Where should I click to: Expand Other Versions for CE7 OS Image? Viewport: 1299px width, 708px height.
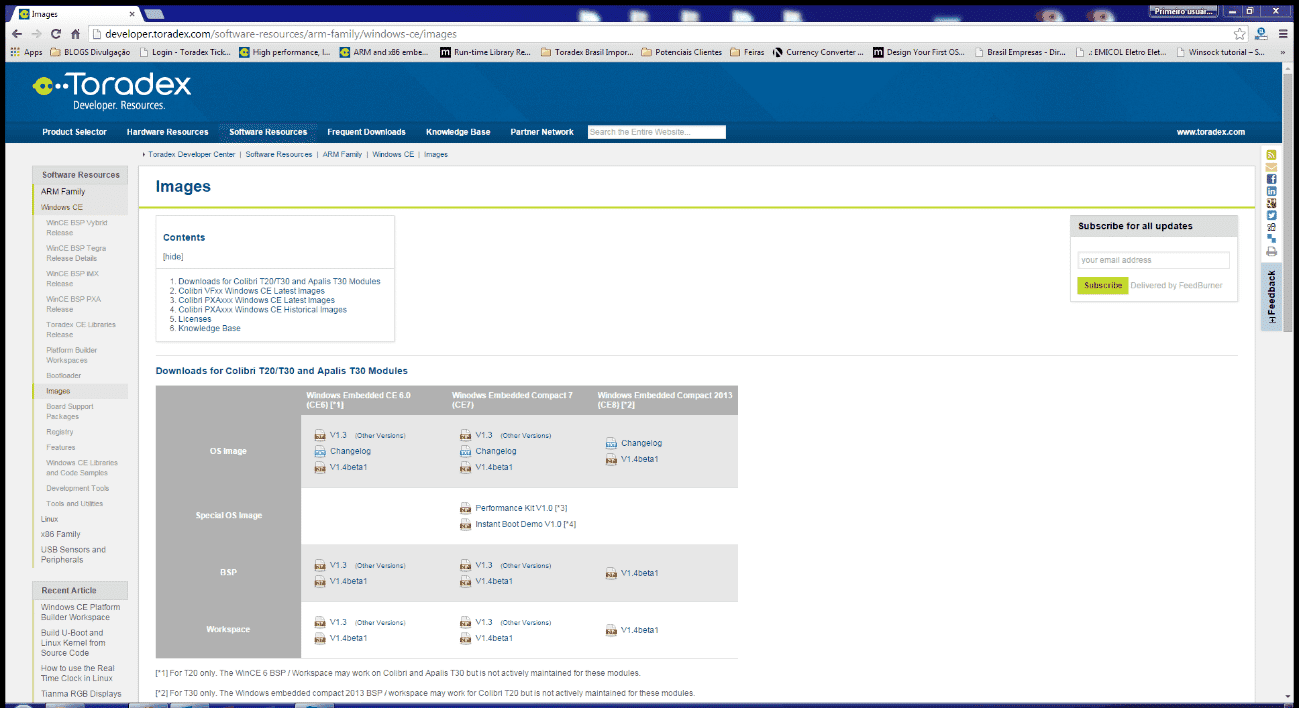click(526, 436)
